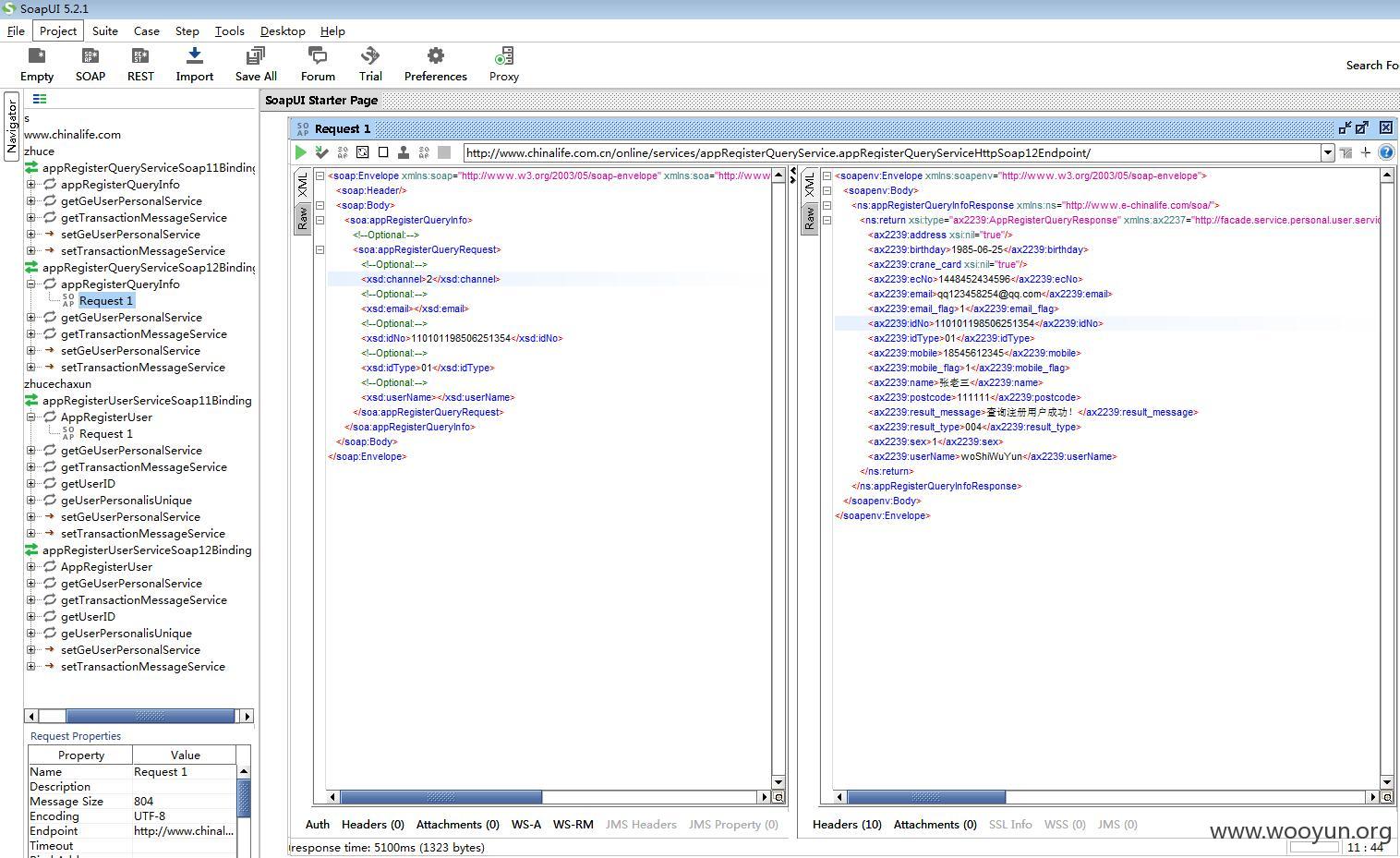
Task: Open response Headers (10) tab
Action: pos(847,825)
